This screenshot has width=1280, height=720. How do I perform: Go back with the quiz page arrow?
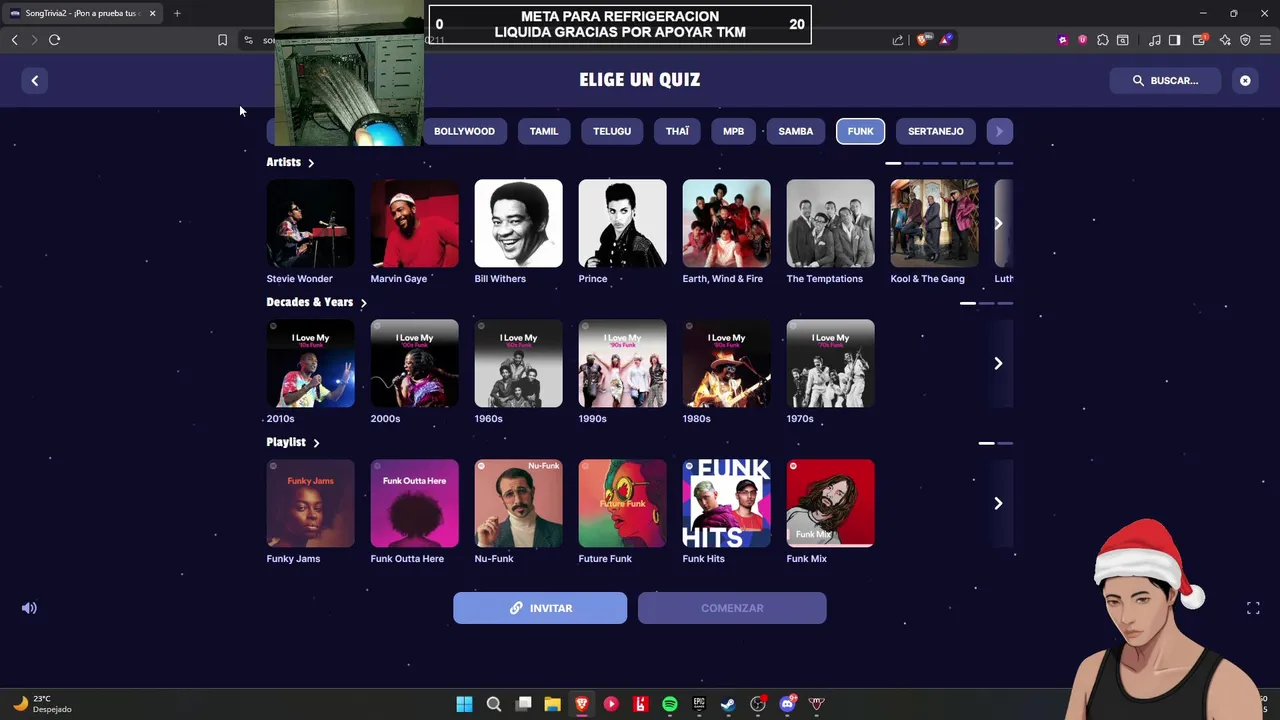tap(35, 81)
